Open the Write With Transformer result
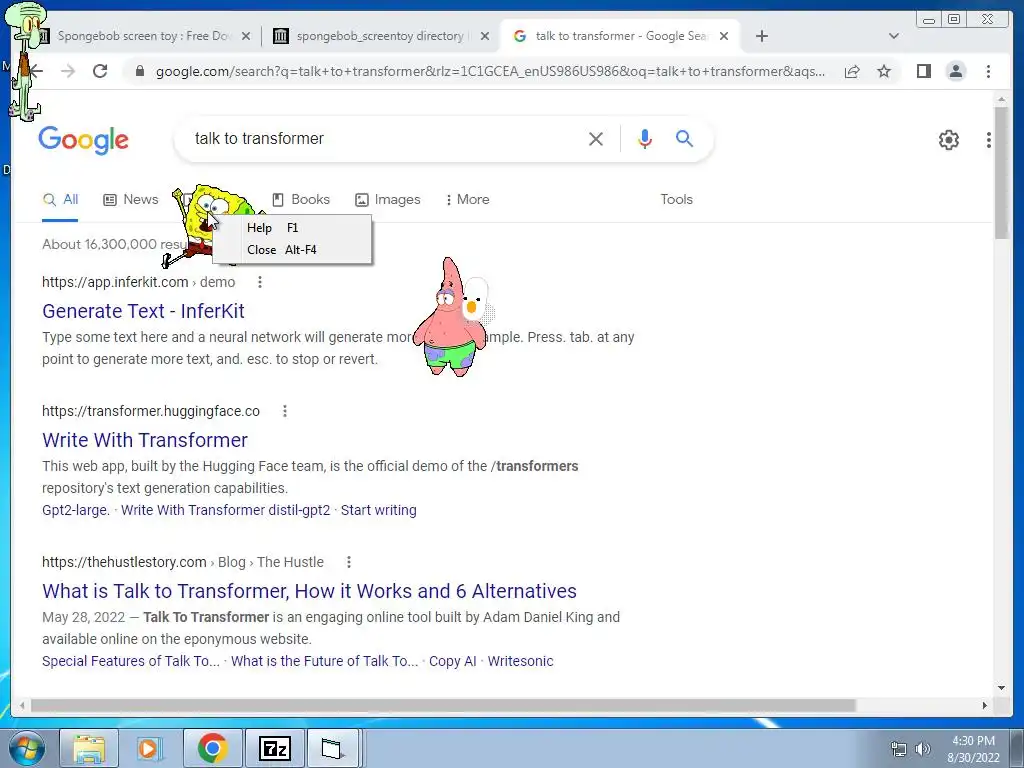The height and width of the screenshot is (768, 1024). (x=144, y=440)
